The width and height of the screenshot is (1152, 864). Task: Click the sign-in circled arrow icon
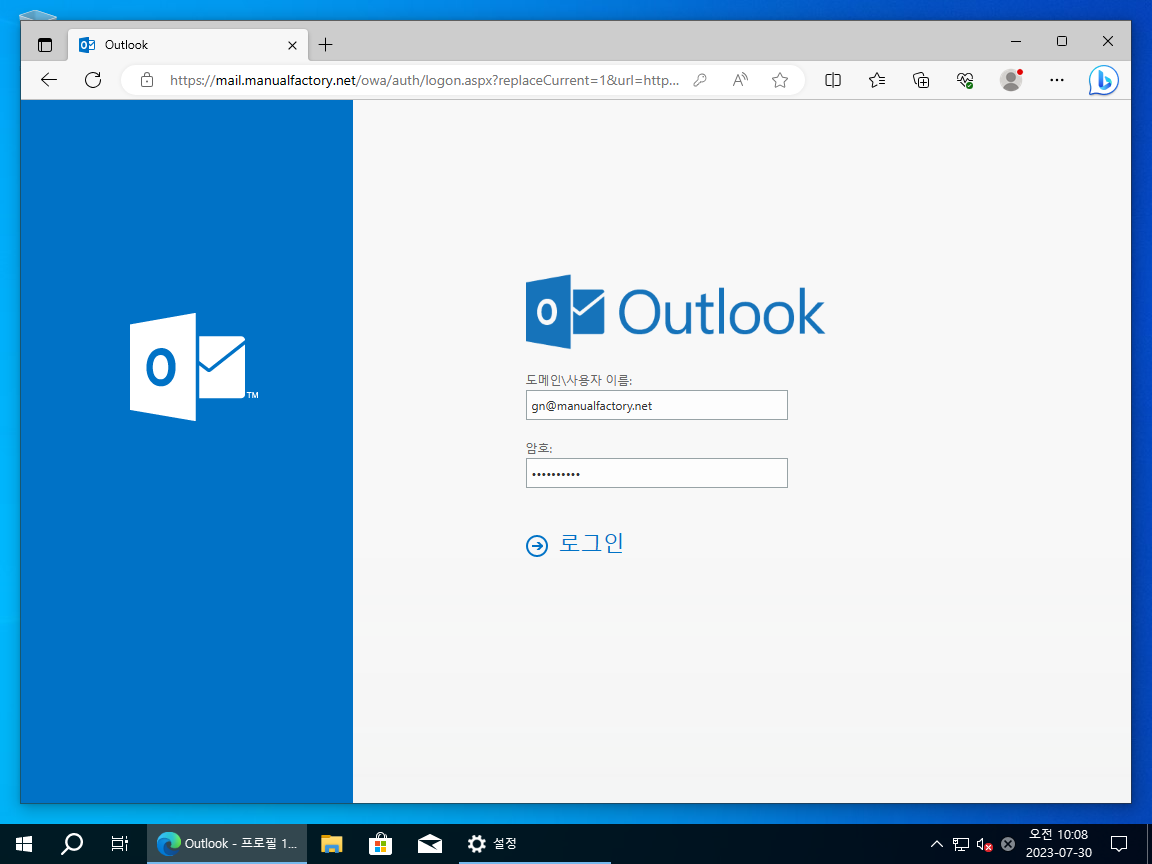pyautogui.click(x=537, y=546)
